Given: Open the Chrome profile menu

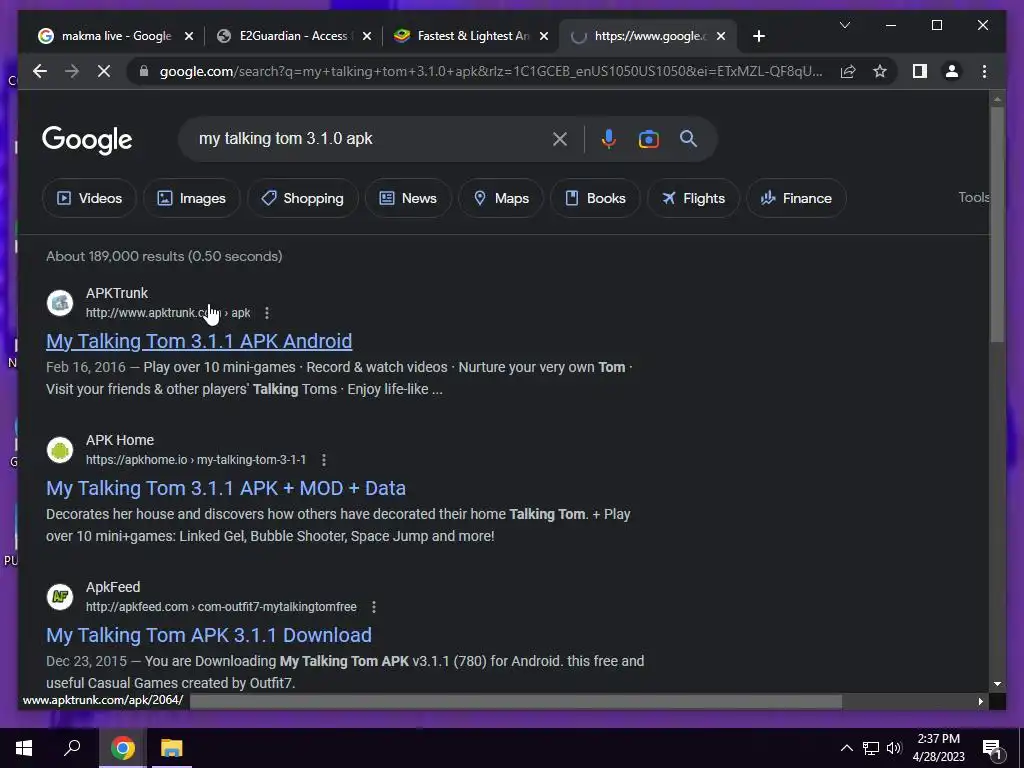Looking at the screenshot, I should click(952, 71).
